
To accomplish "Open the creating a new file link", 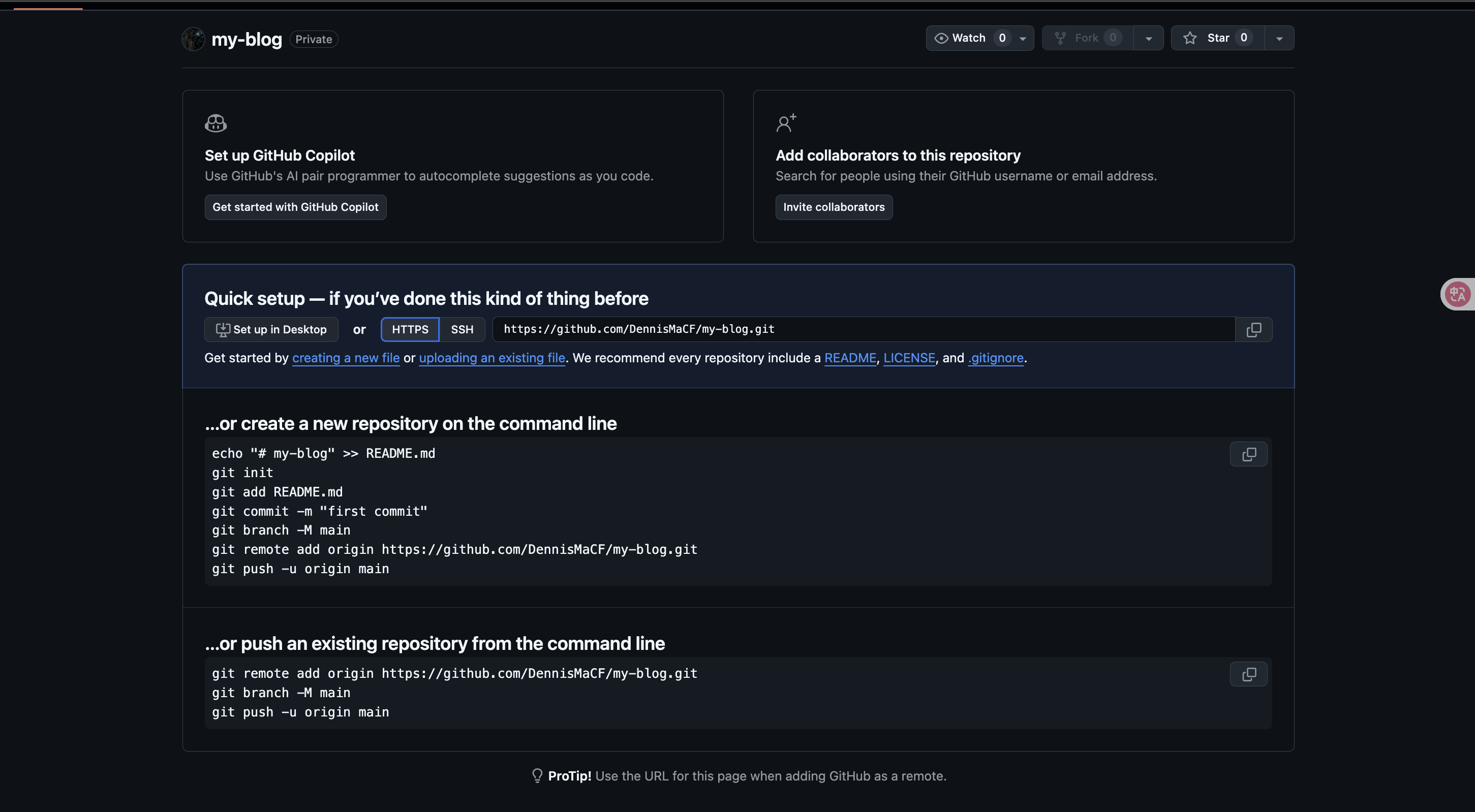I will [x=346, y=358].
